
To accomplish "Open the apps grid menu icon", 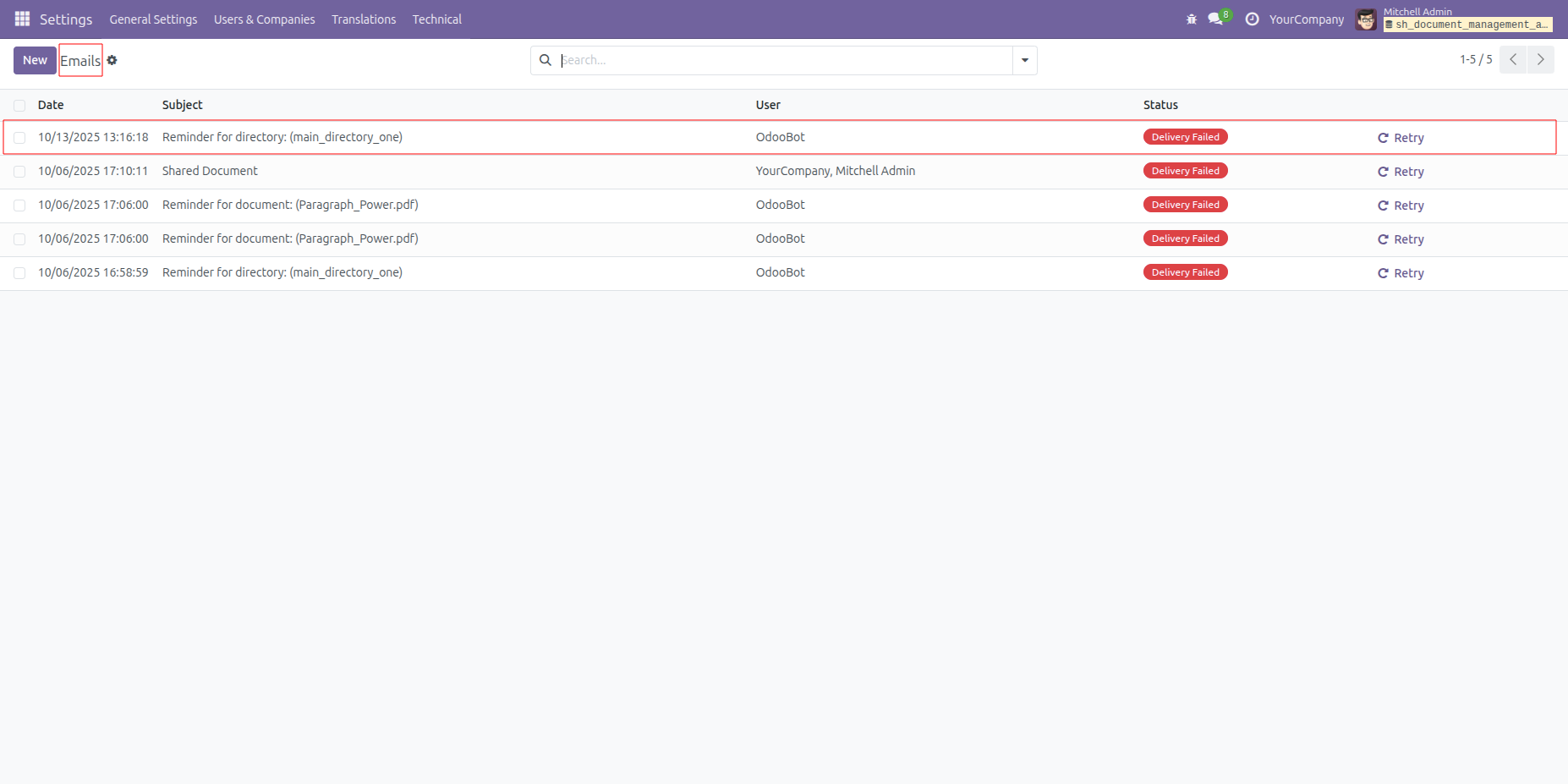I will pos(22,19).
